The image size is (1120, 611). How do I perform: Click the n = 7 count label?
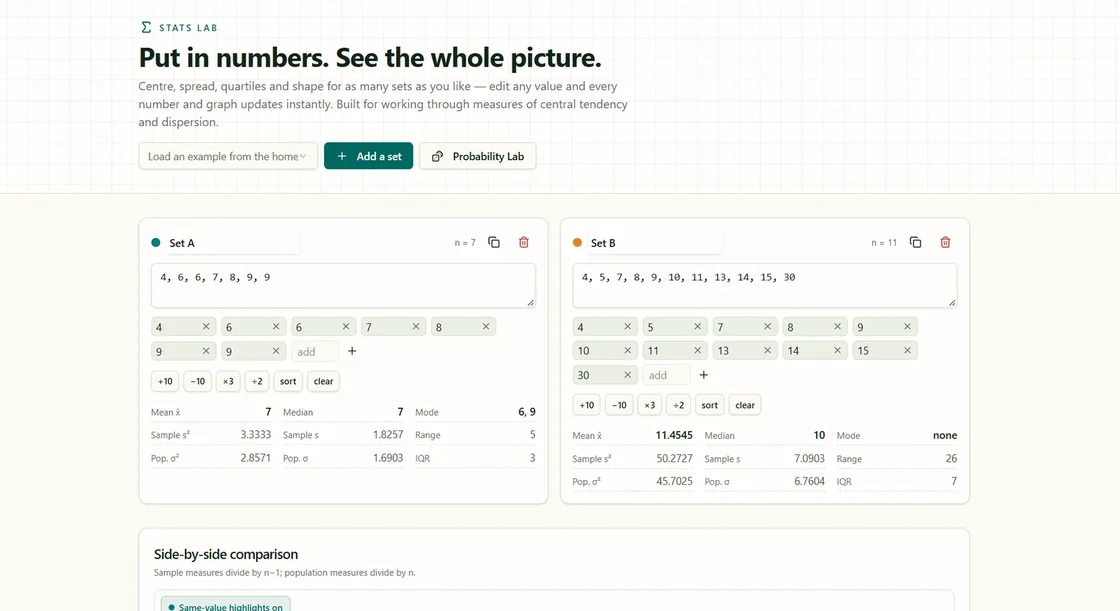465,243
